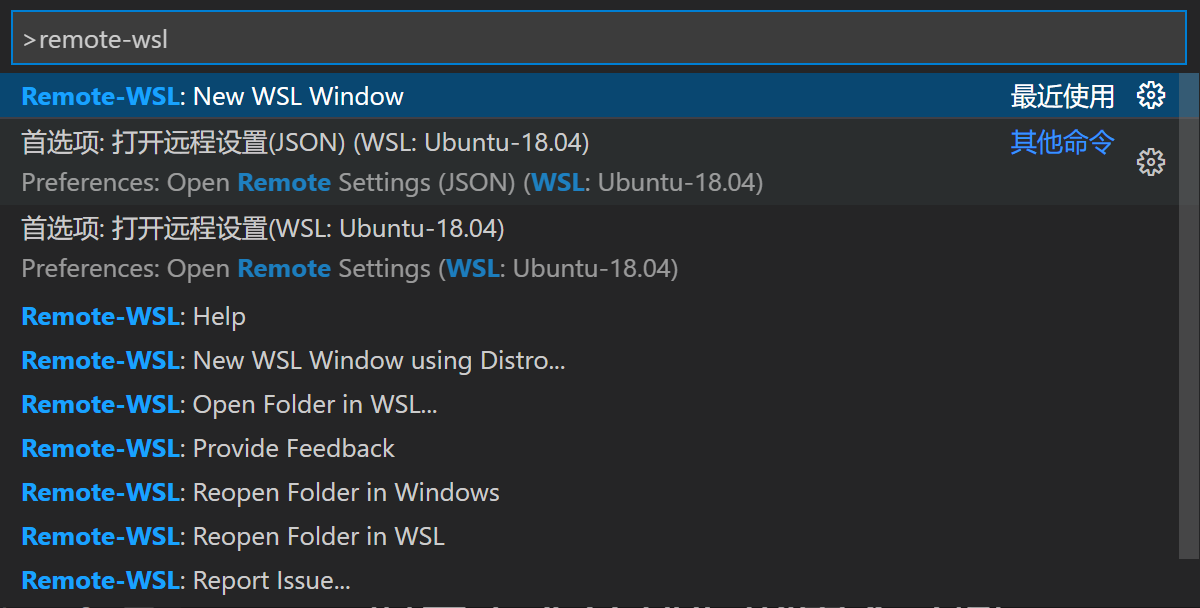Image resolution: width=1200 pixels, height=608 pixels.
Task: Click the highlighted Remote keyword in results
Action: (x=283, y=182)
